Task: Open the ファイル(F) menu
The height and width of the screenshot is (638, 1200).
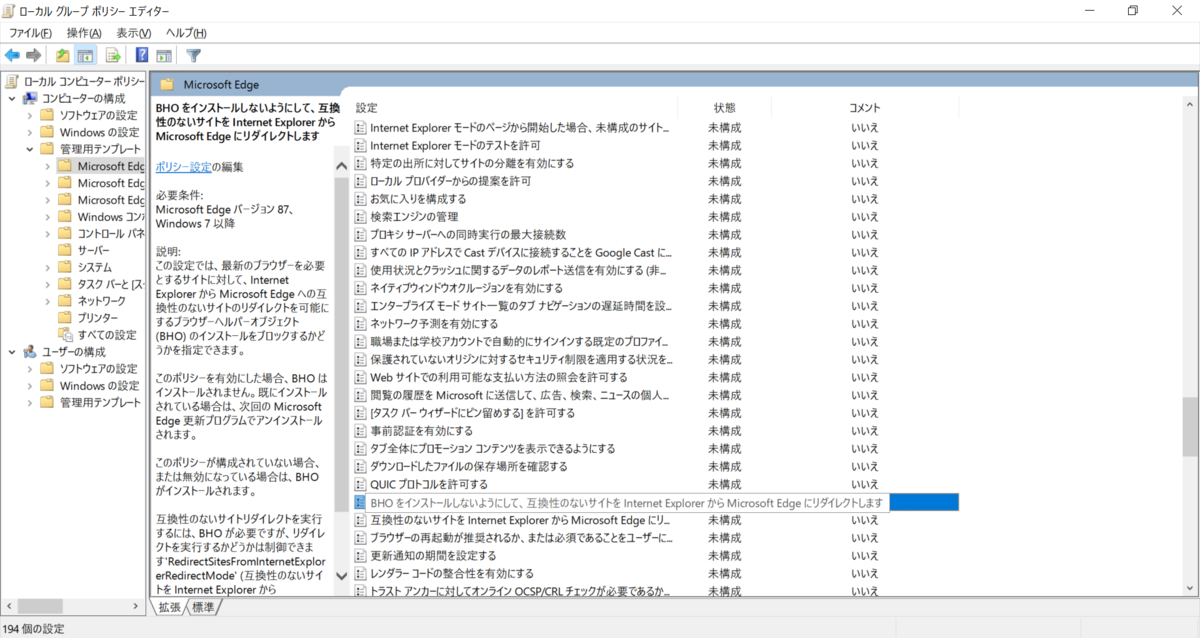Action: click(x=30, y=33)
